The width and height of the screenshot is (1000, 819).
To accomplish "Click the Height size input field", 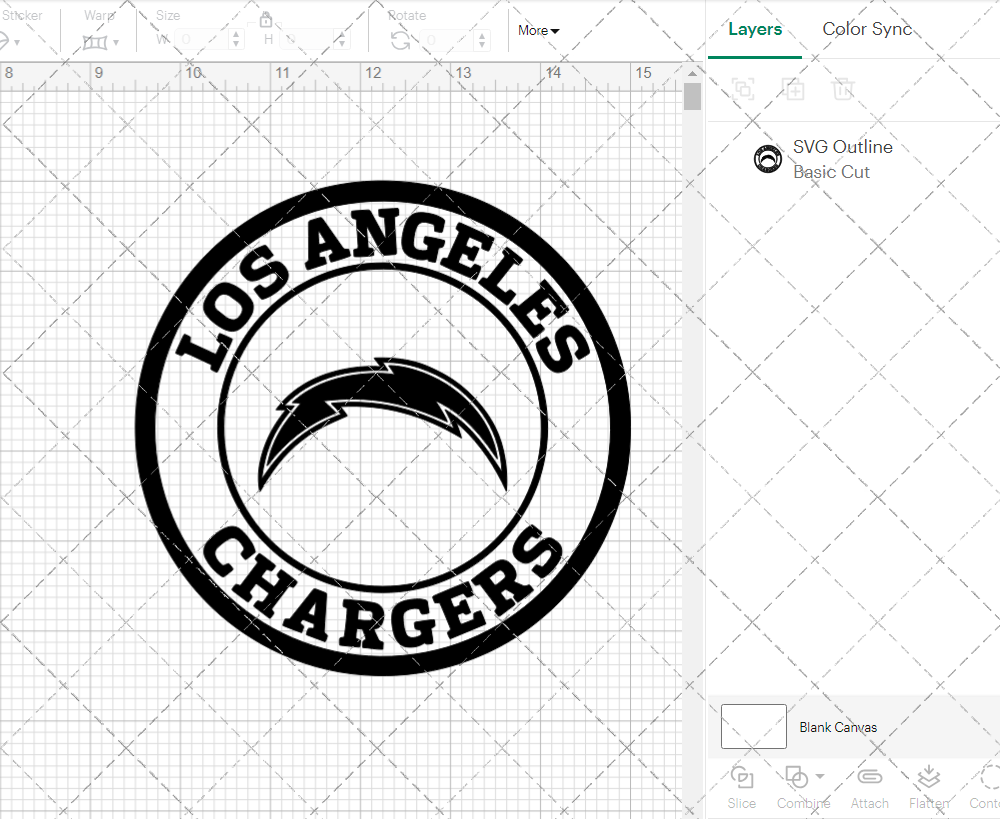I will (x=309, y=40).
